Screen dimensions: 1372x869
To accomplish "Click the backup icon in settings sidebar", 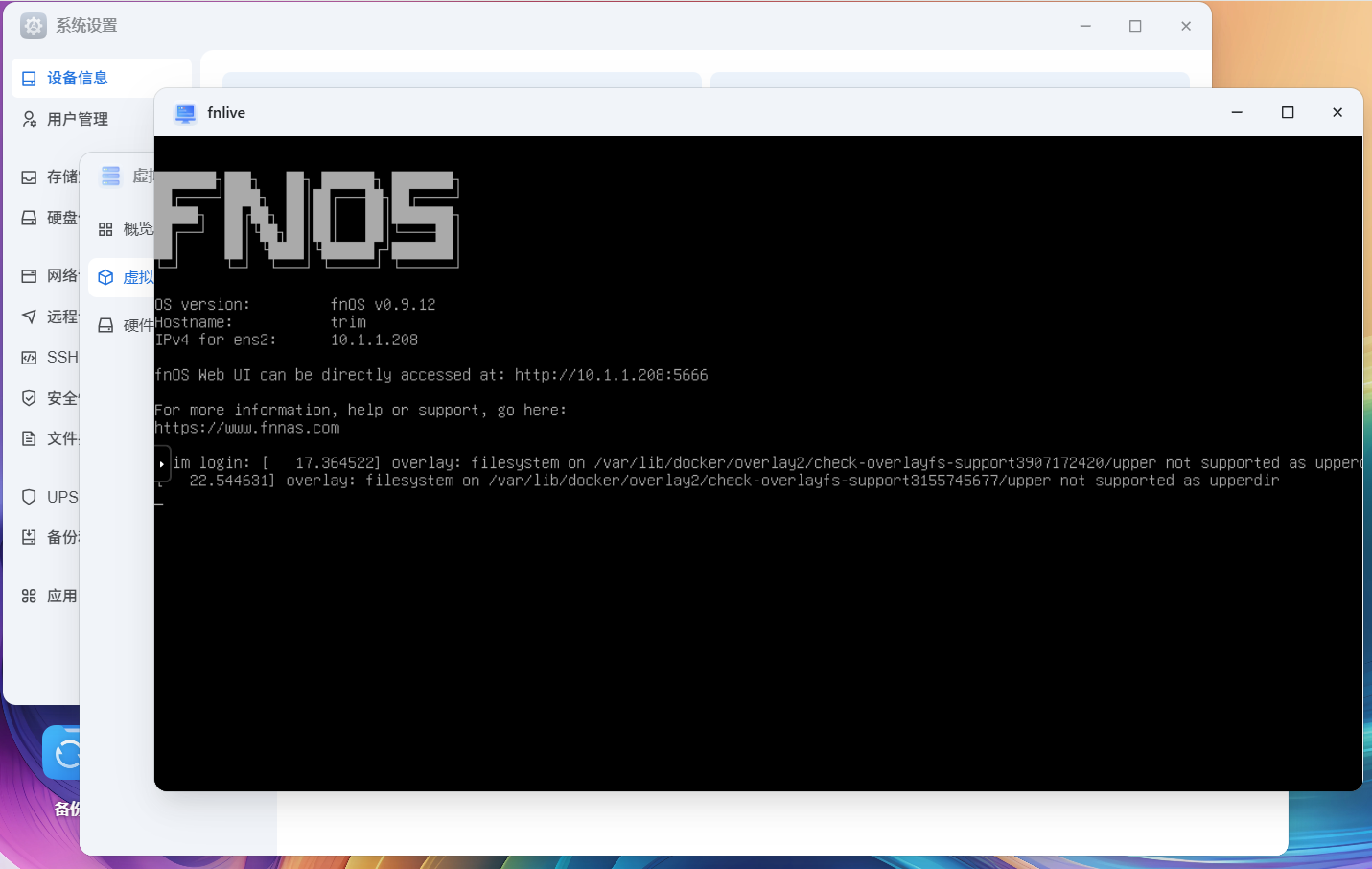I will pyautogui.click(x=29, y=537).
